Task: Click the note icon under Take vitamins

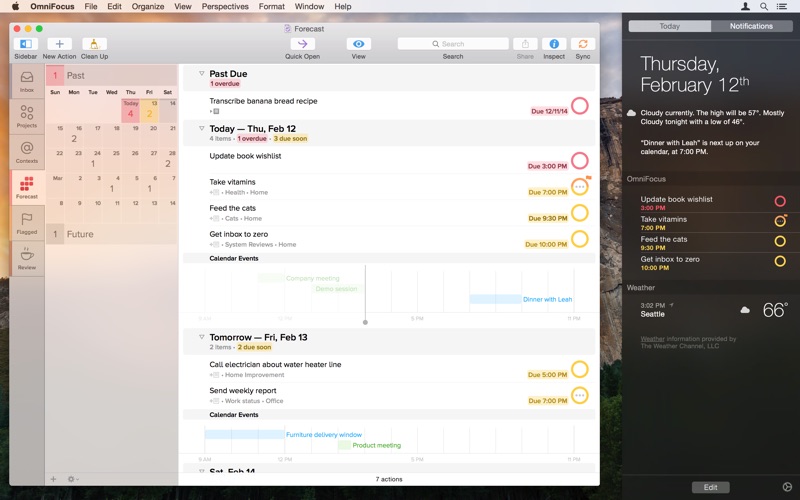Action: point(216,192)
